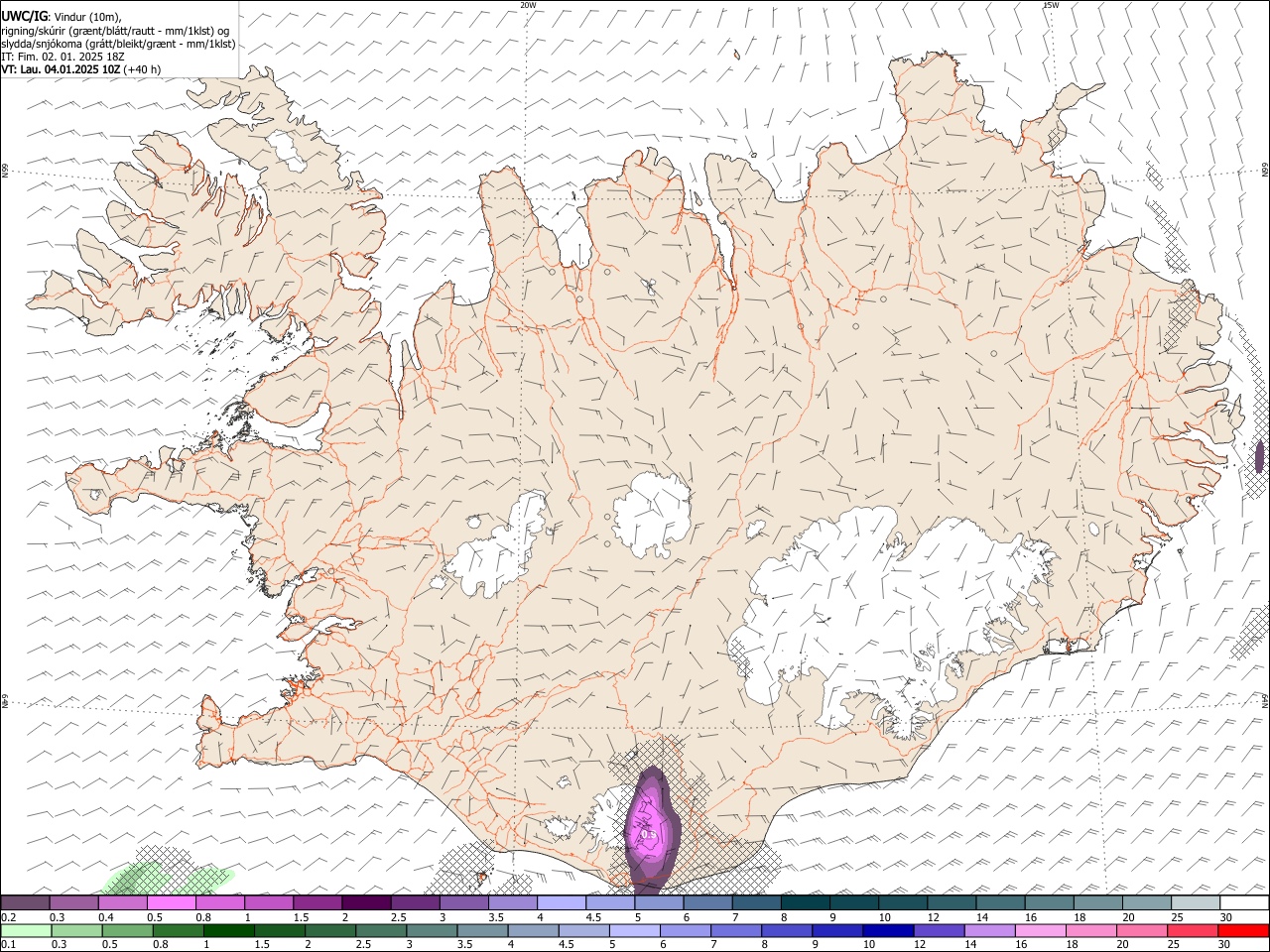This screenshot has width=1270, height=952.
Task: Click the 'UWC/IG: Vindur (10m),' title text
Action: 61,17
